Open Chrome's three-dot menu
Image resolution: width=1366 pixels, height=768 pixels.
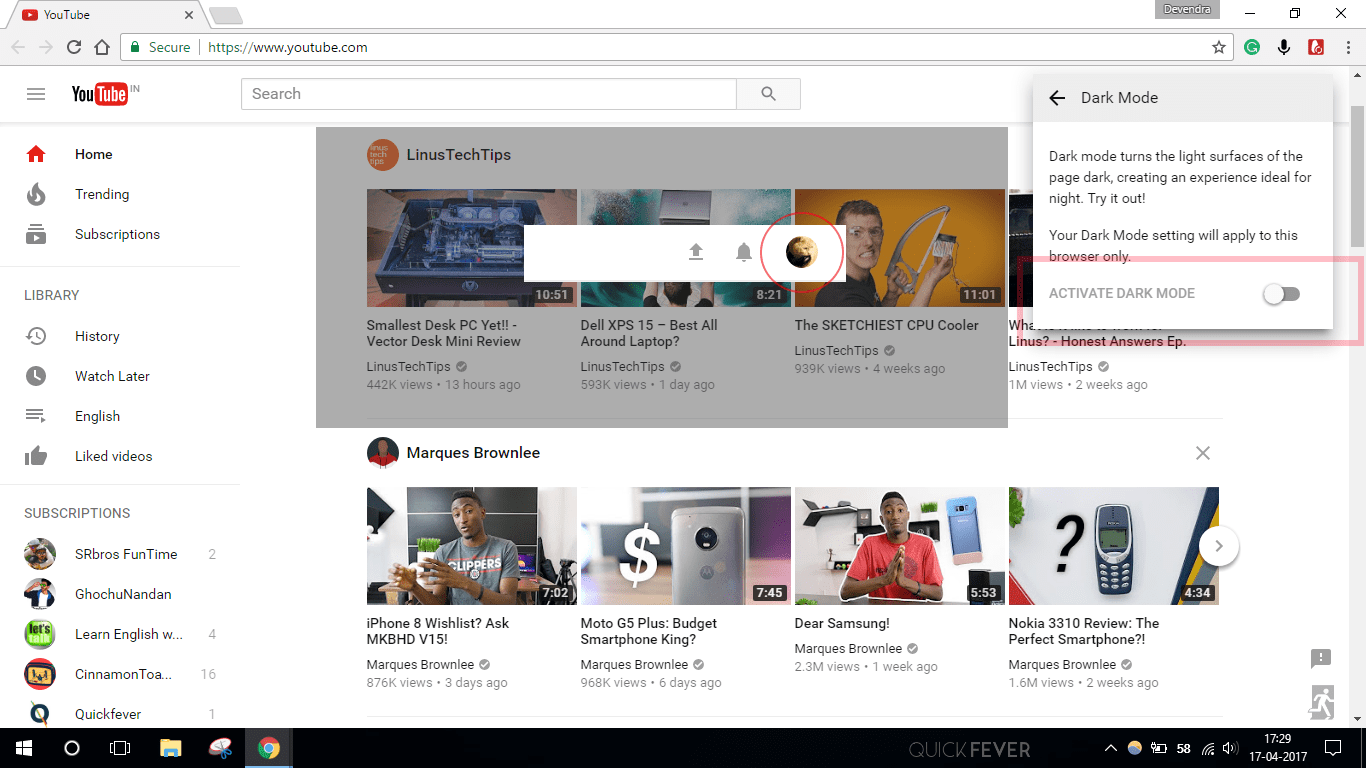1347,47
